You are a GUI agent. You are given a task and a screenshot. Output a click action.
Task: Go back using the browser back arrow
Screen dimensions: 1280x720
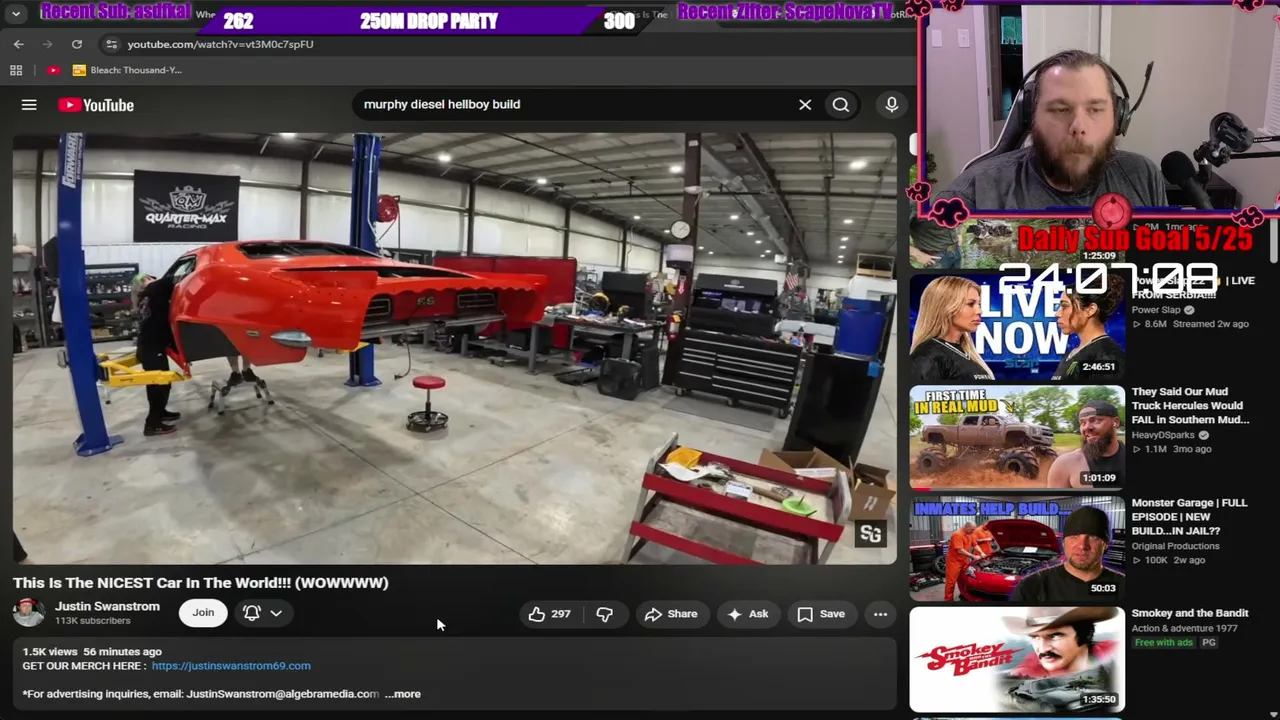(x=19, y=44)
